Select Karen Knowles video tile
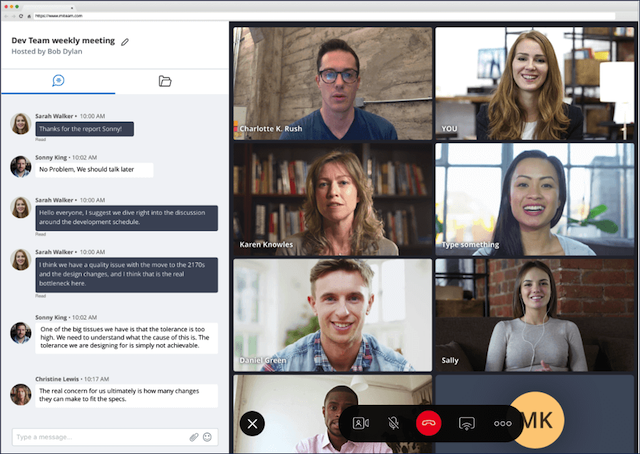The image size is (640, 454). point(333,199)
